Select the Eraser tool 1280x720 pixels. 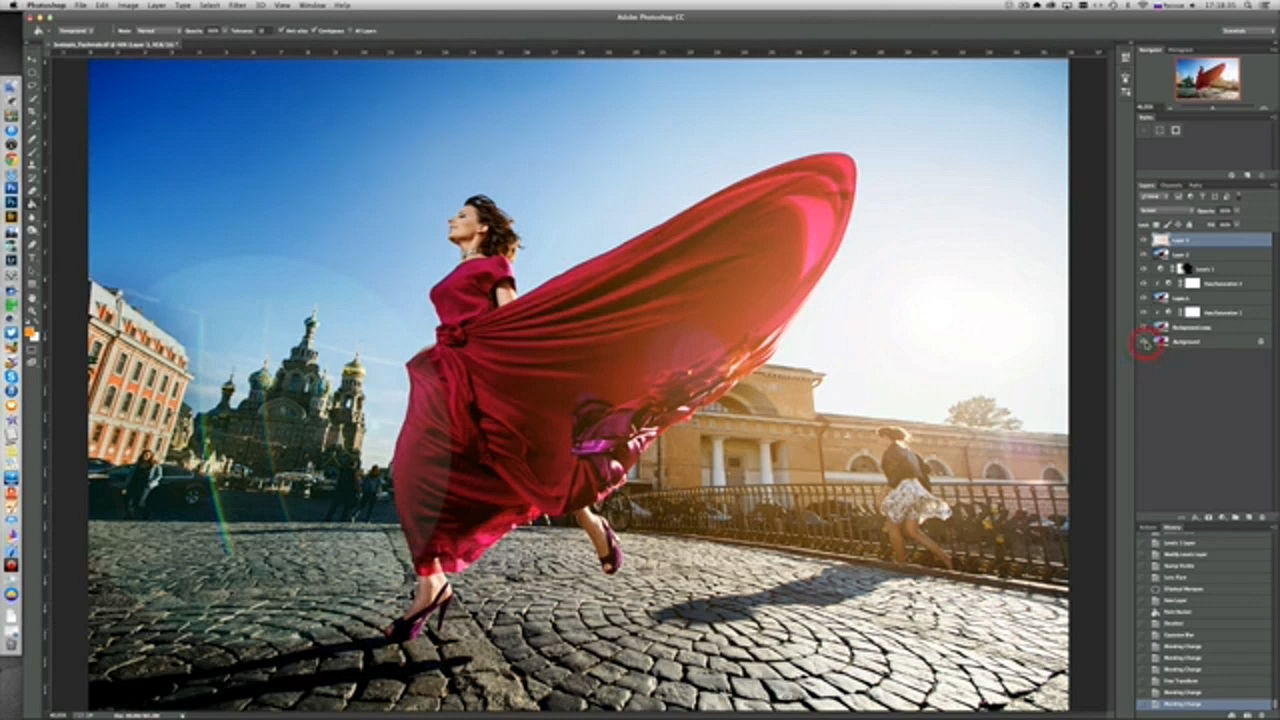(33, 190)
